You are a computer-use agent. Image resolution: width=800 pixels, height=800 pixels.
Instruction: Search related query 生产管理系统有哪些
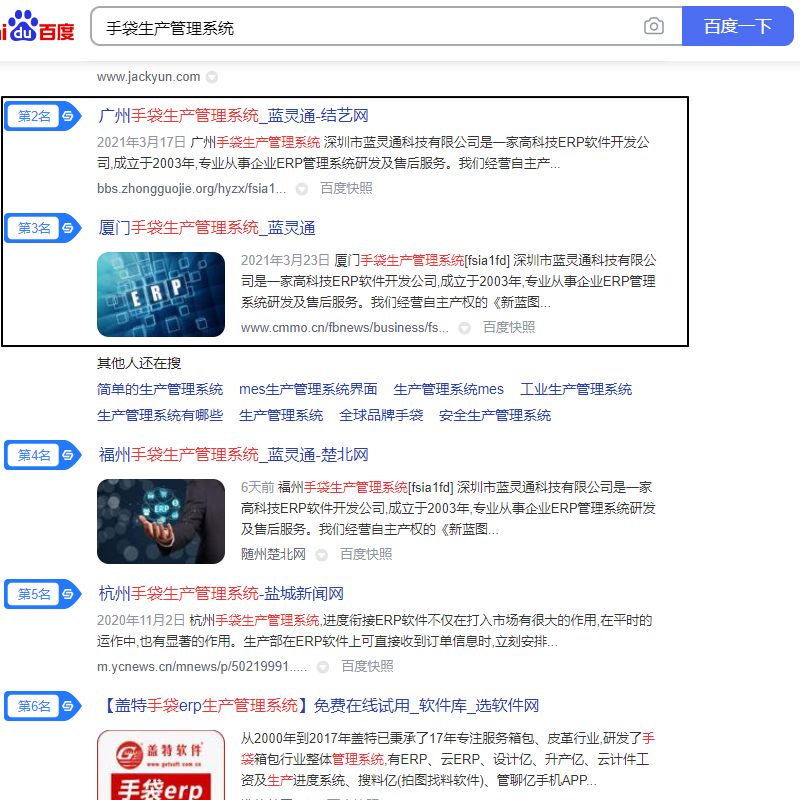pyautogui.click(x=160, y=415)
